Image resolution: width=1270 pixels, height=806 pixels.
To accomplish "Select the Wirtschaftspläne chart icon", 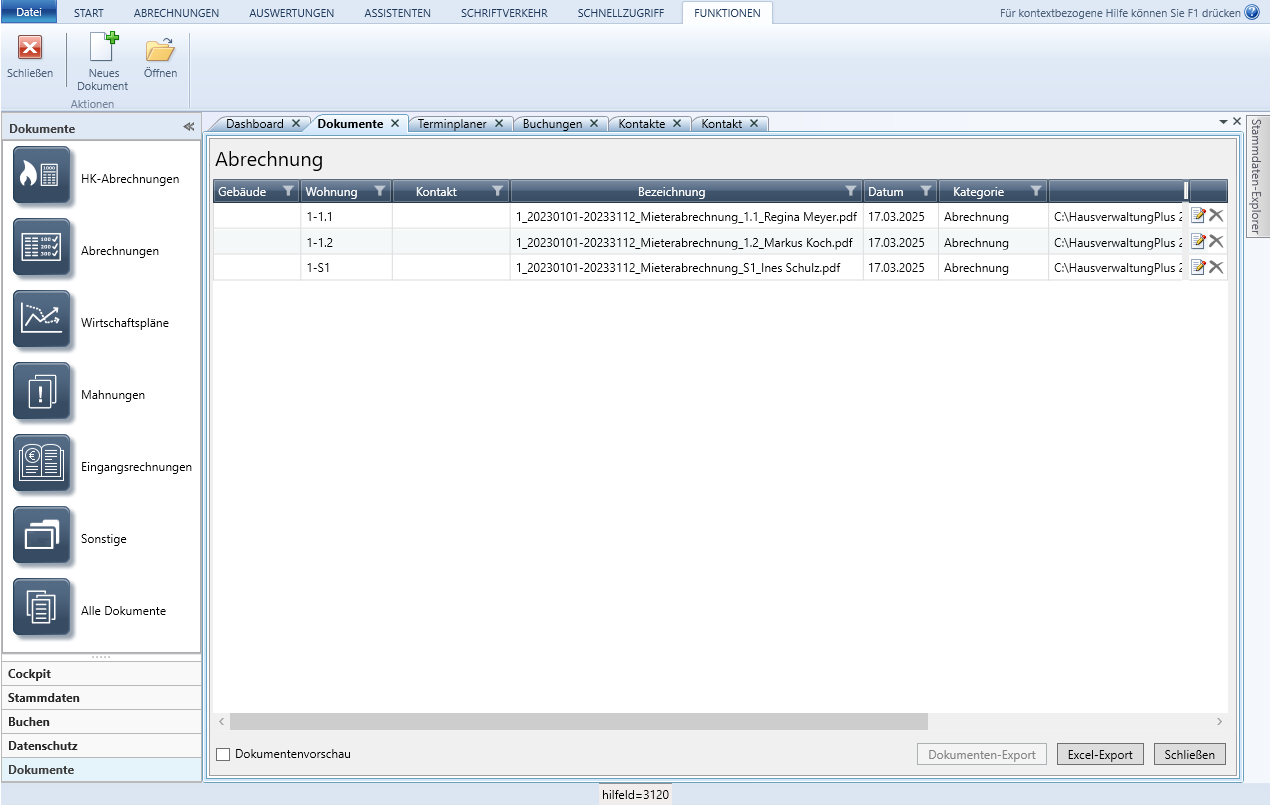I will (x=42, y=319).
